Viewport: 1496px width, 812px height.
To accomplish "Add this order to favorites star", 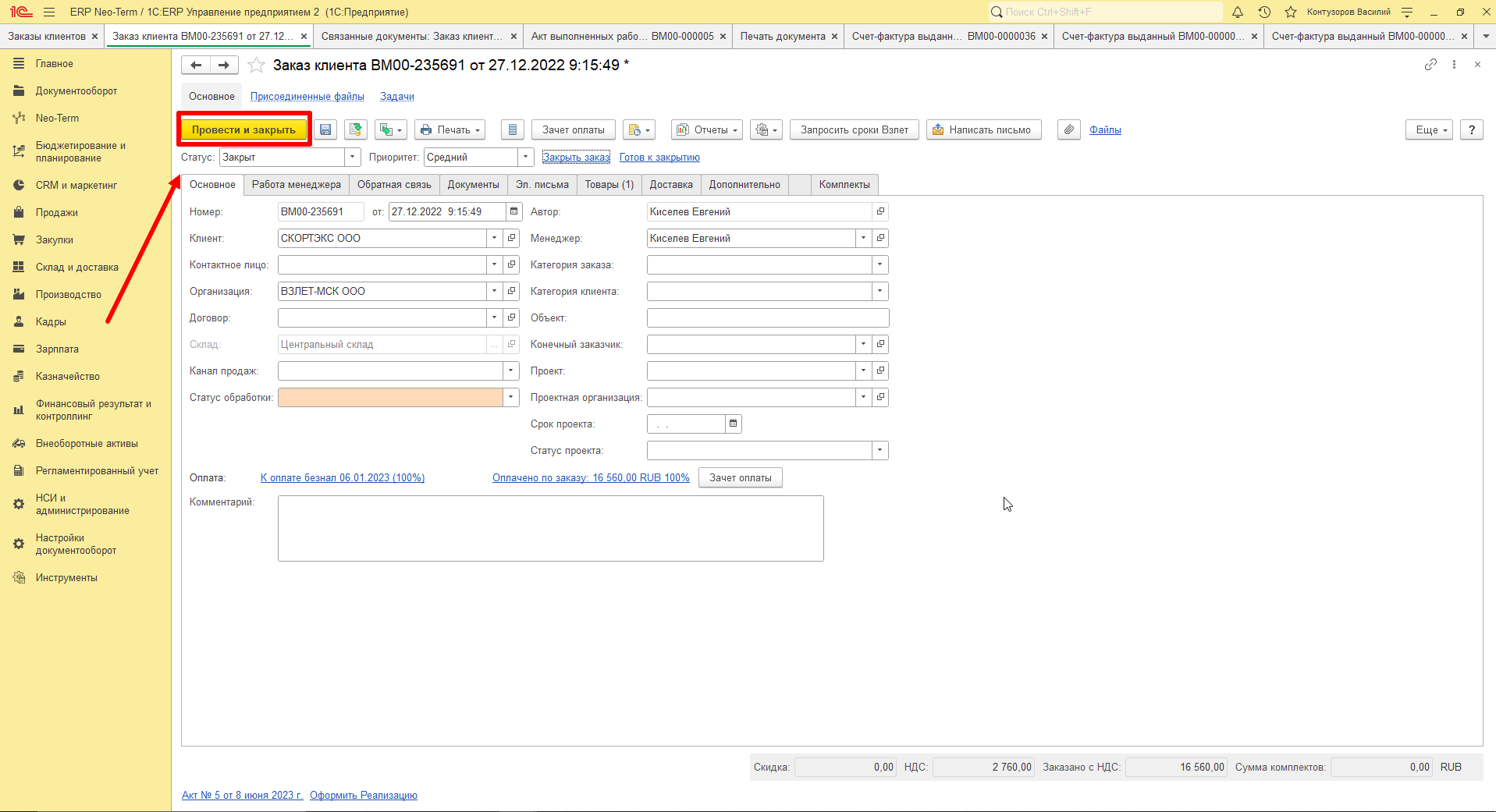I will (x=256, y=66).
